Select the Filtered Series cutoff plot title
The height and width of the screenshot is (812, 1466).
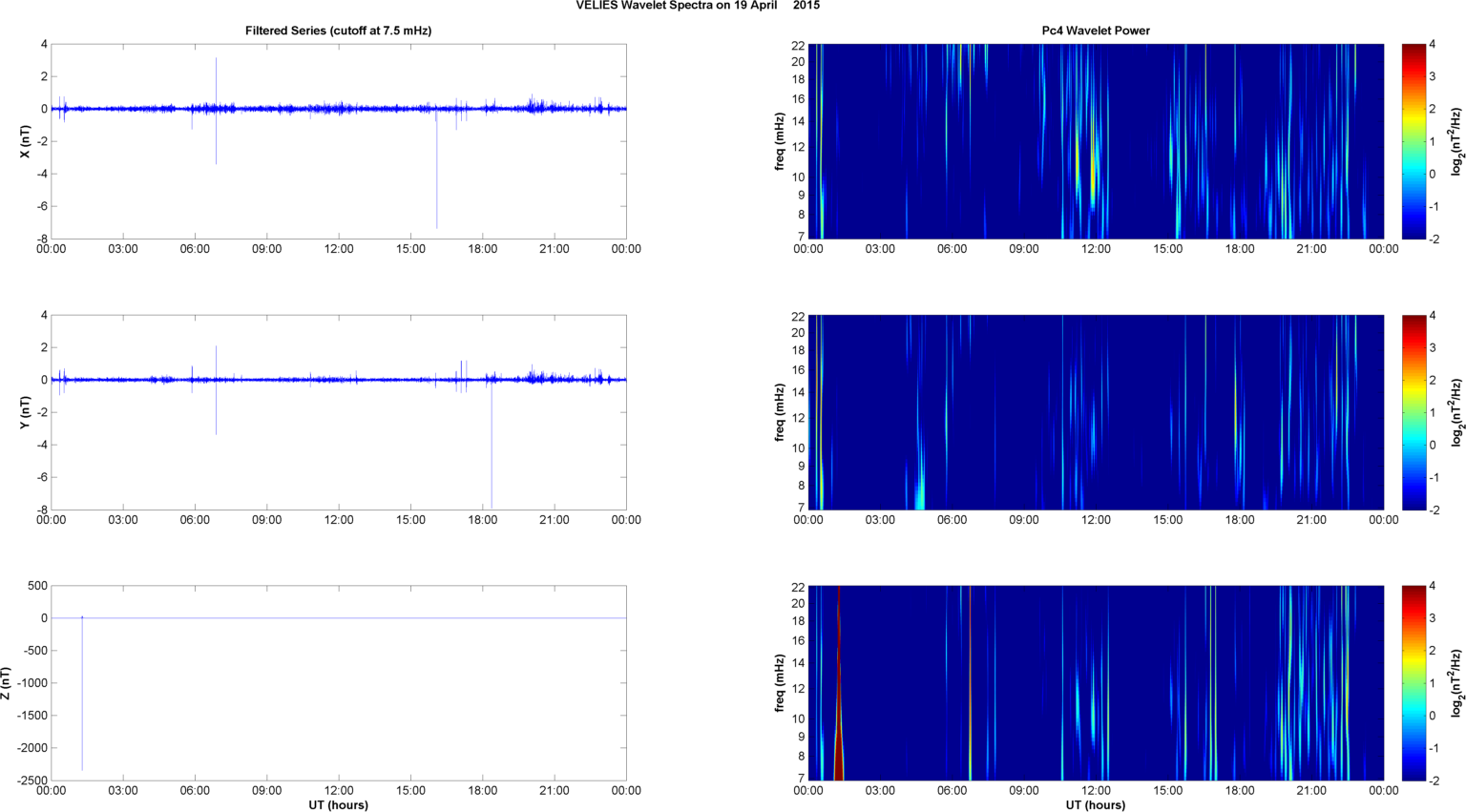click(x=338, y=31)
